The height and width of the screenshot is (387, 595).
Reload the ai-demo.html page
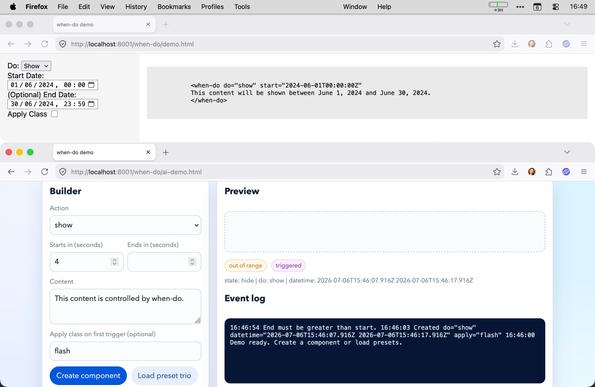[x=44, y=172]
